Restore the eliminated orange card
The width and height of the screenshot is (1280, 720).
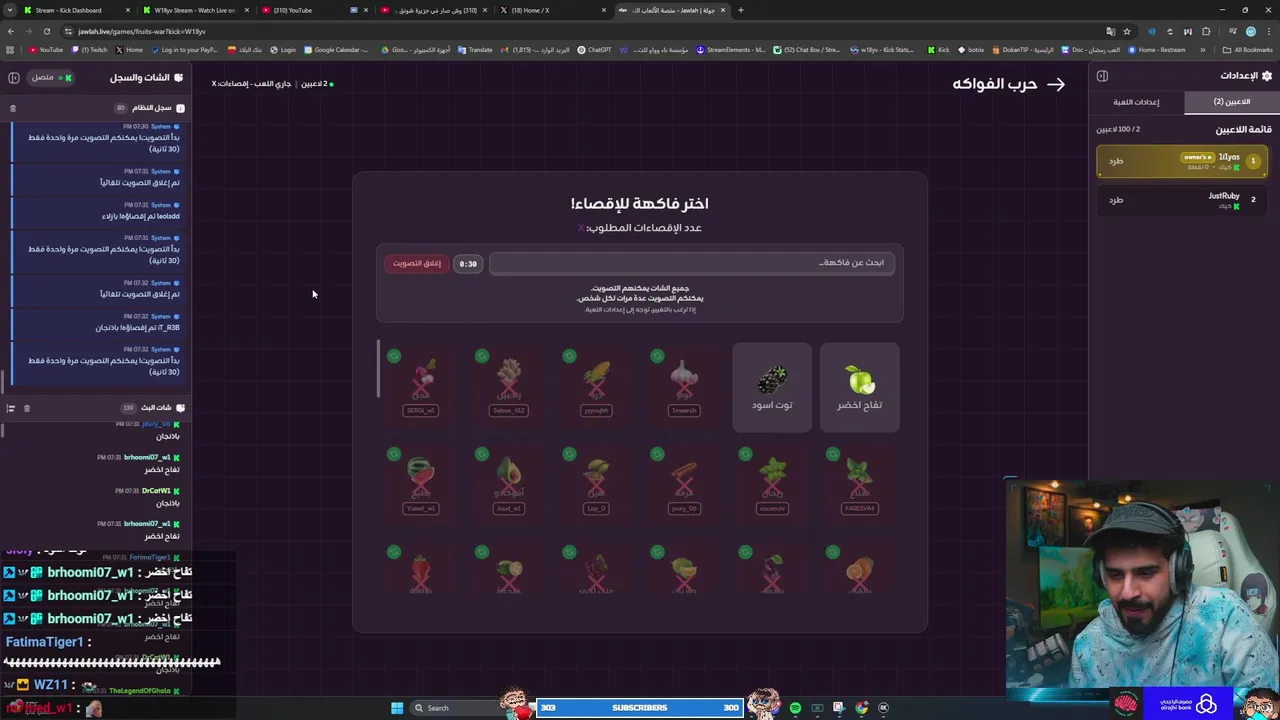(x=833, y=552)
